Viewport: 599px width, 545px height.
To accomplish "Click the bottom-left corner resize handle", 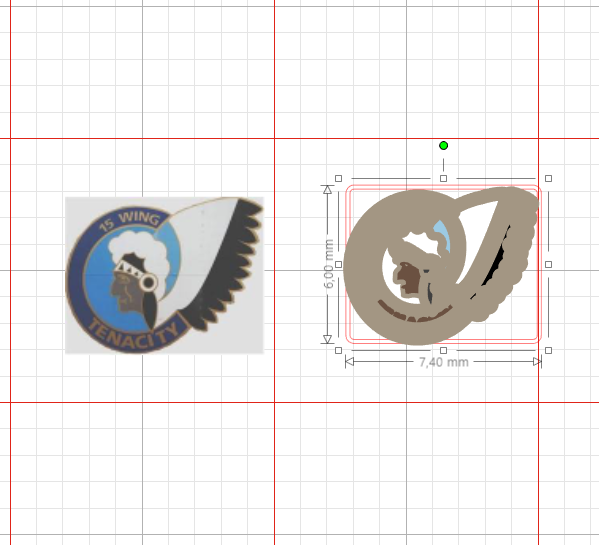I will 338,350.
